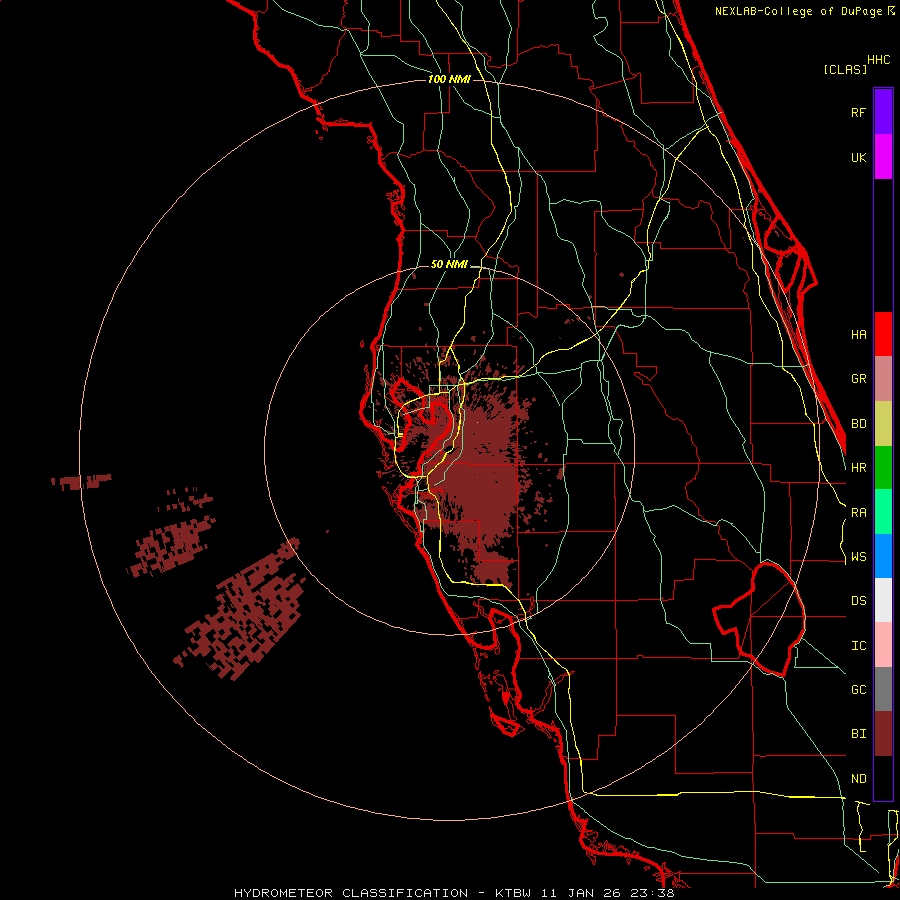The height and width of the screenshot is (900, 900).
Task: Click the "100 NMI" range ring label
Action: click(x=449, y=79)
